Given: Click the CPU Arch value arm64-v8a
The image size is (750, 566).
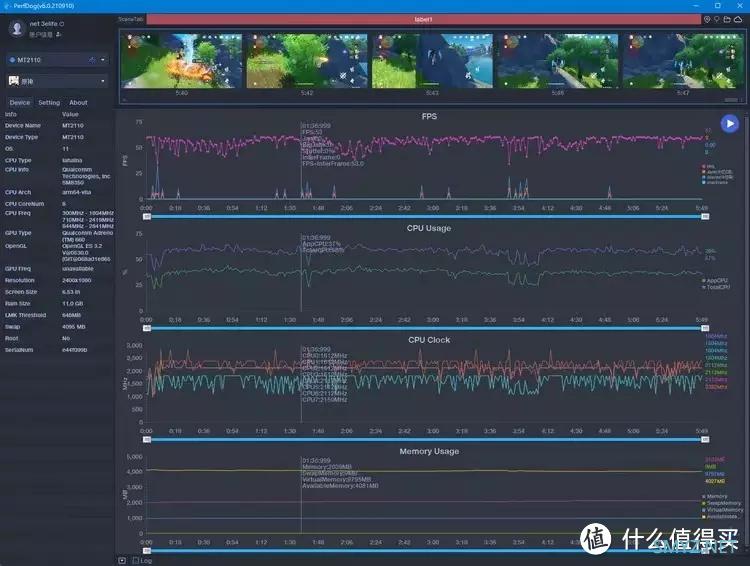Looking at the screenshot, I should coord(77,192).
